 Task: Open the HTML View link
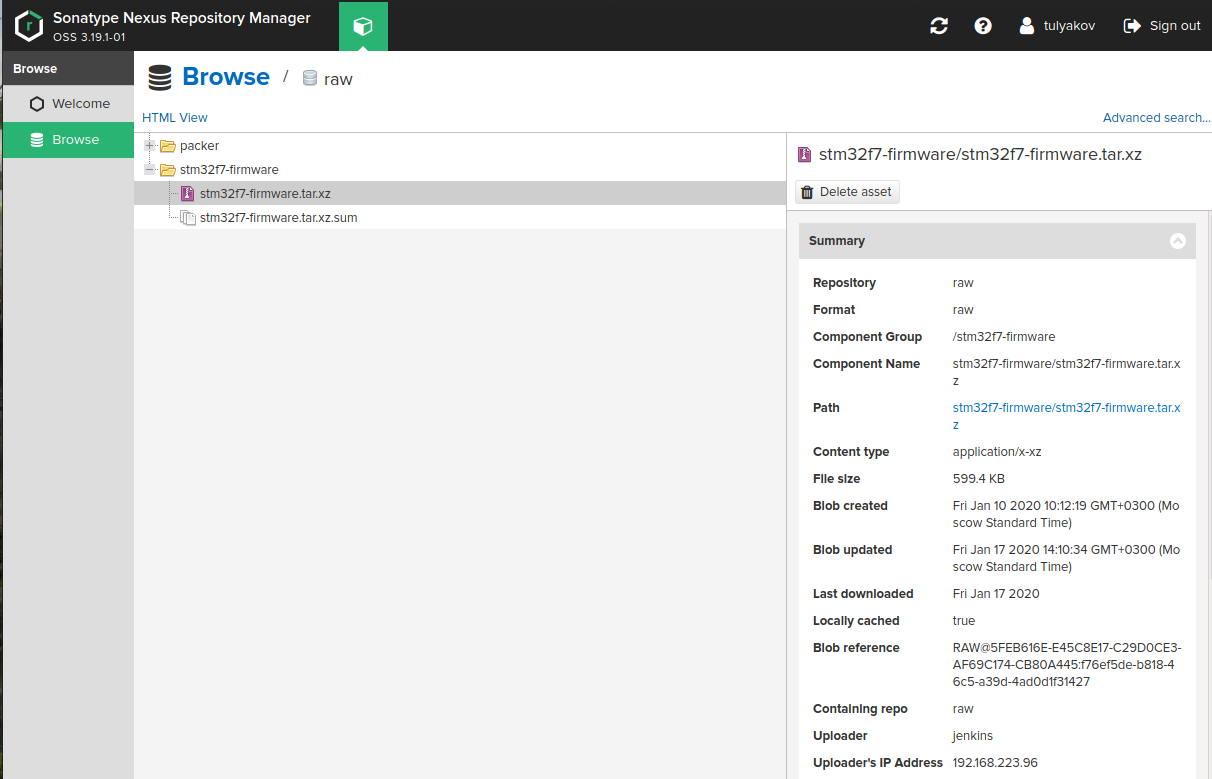(175, 118)
